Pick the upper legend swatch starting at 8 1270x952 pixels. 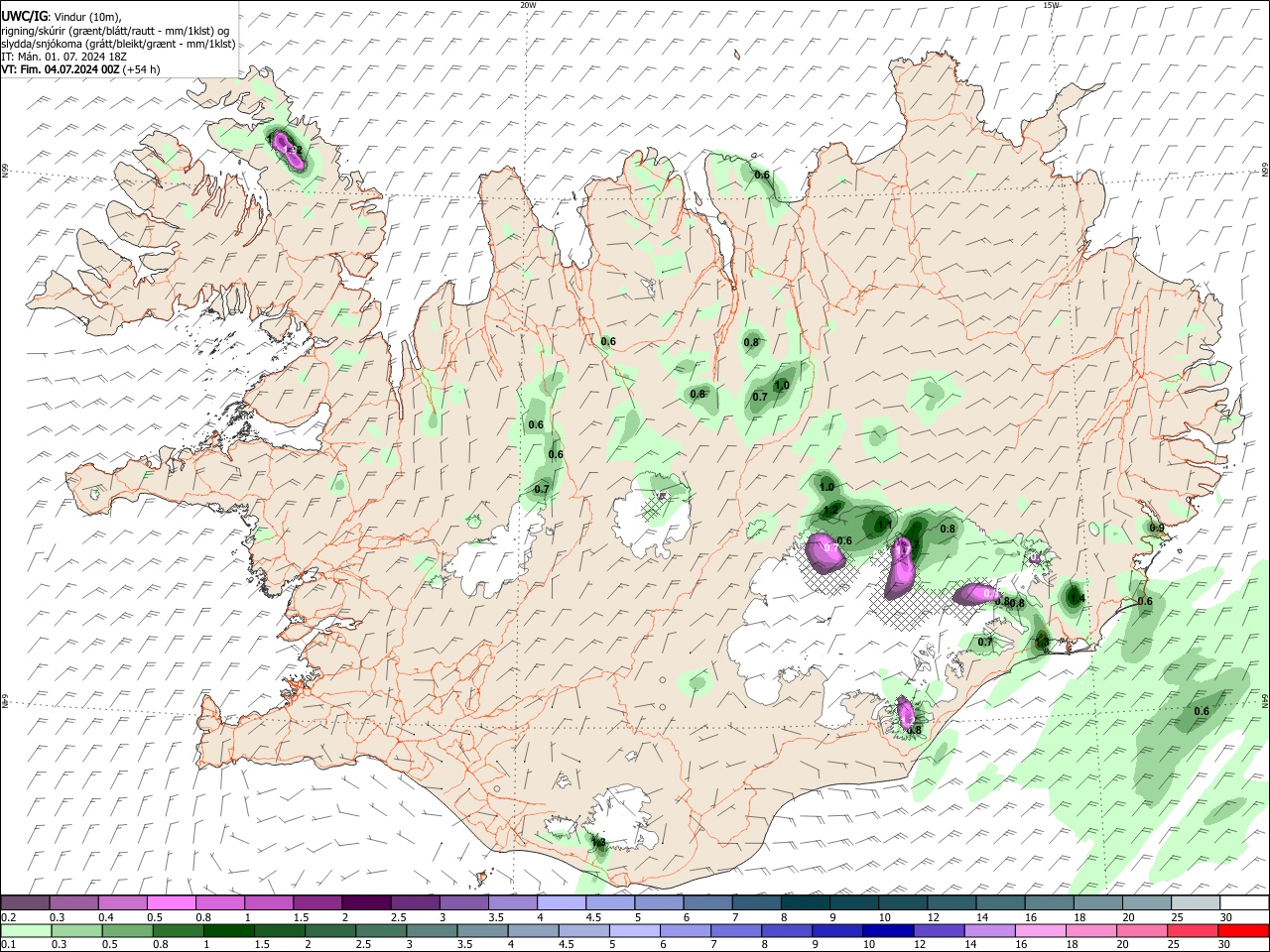[805, 902]
